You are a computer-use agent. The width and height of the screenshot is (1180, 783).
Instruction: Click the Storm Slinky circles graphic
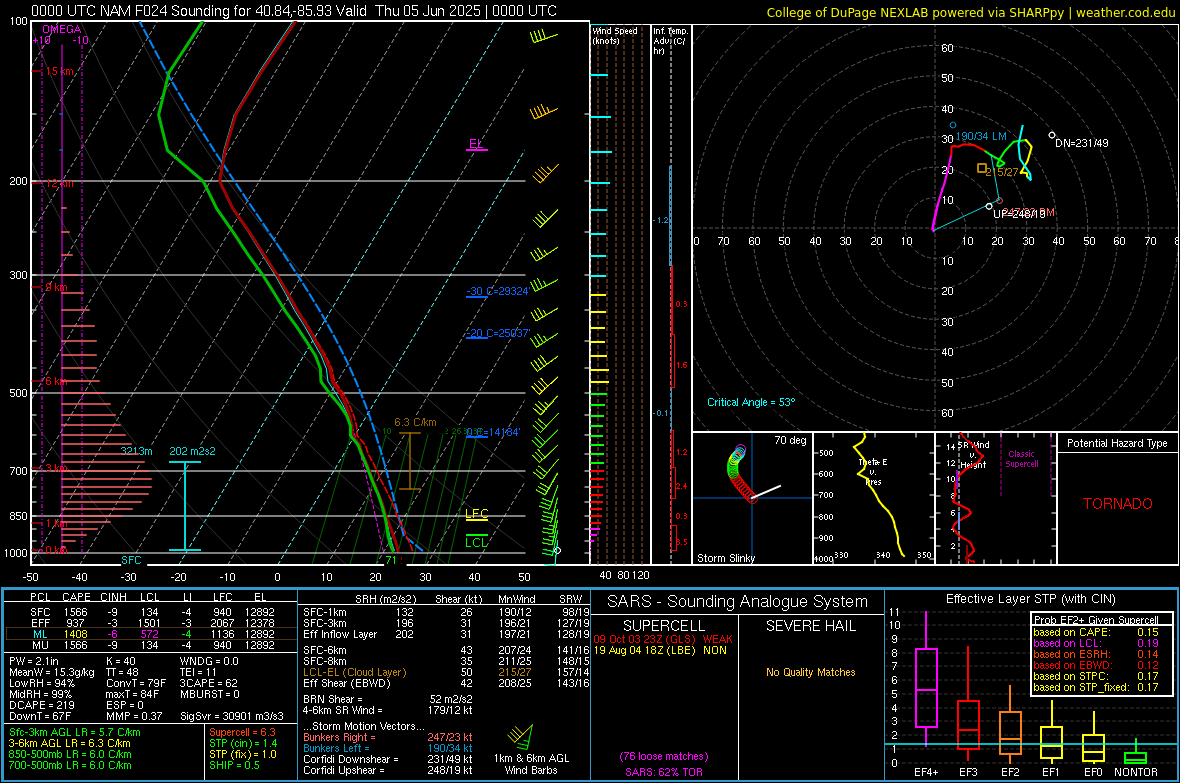tap(741, 474)
